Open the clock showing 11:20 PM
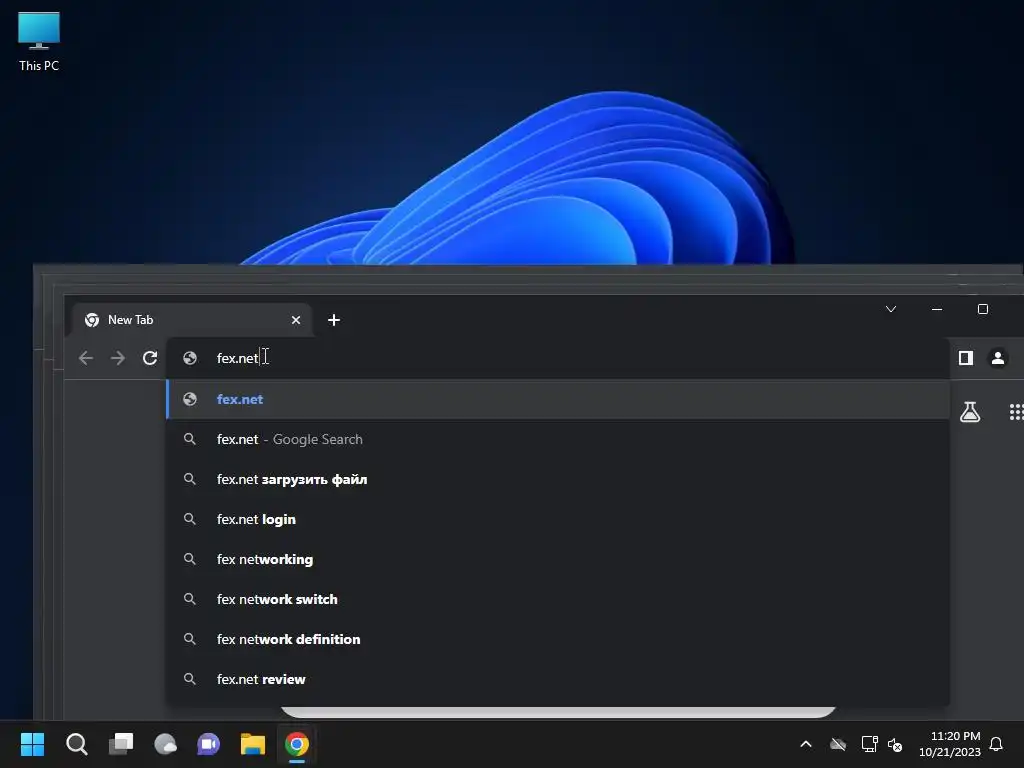 (950, 744)
